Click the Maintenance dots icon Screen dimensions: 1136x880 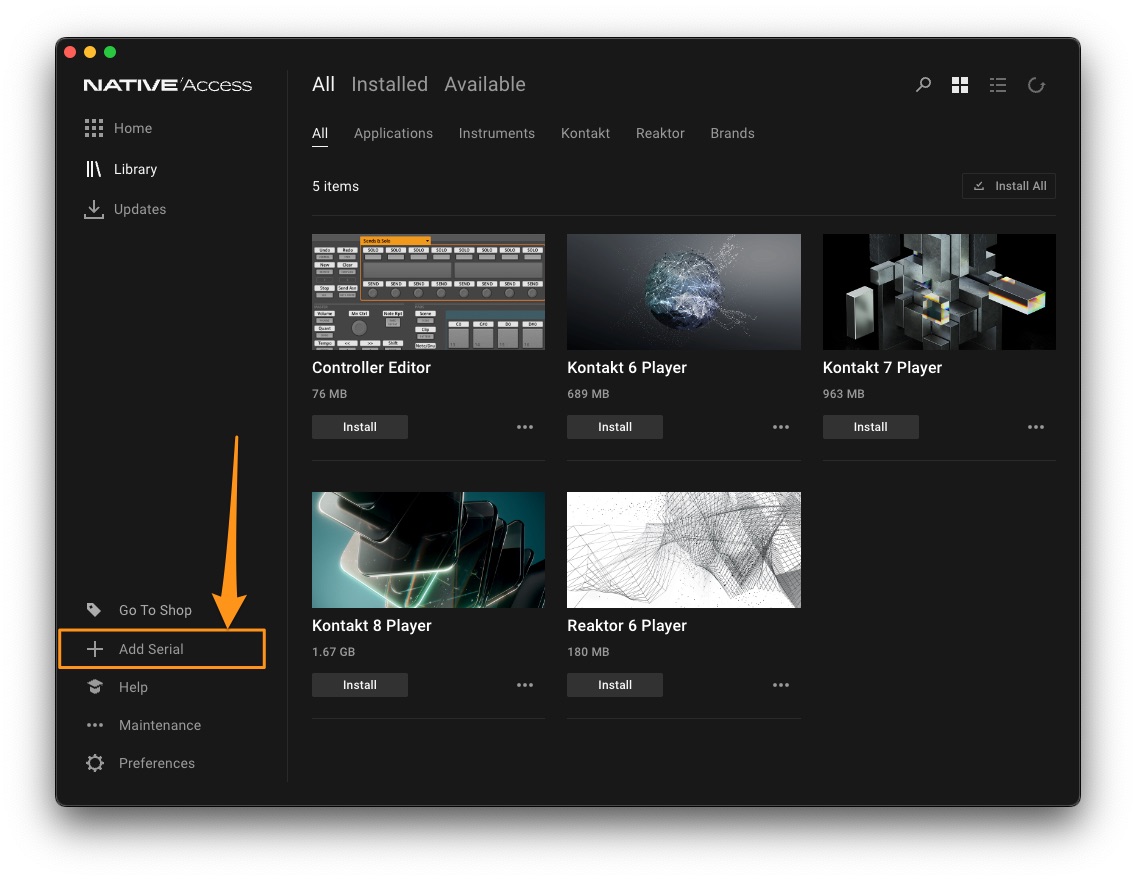(95, 725)
